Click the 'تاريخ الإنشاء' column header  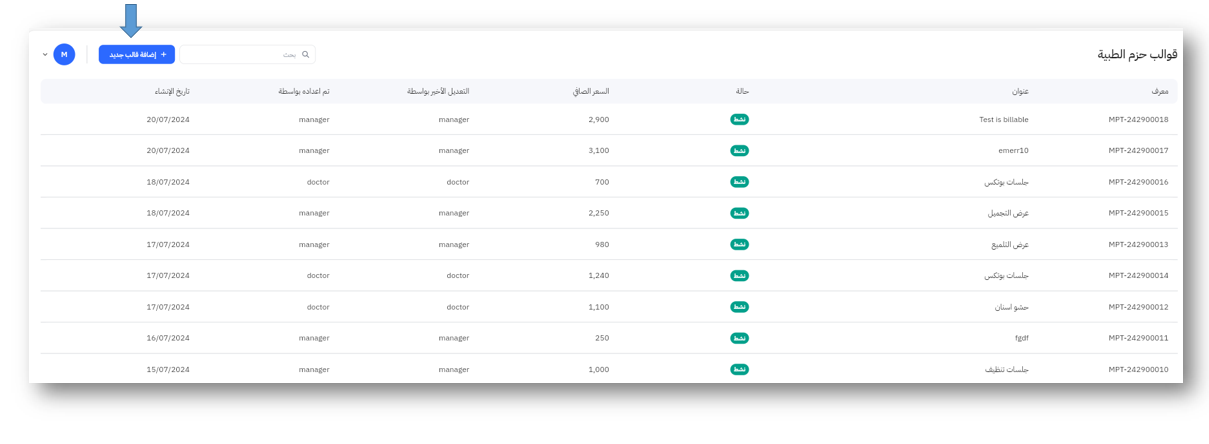(169, 91)
